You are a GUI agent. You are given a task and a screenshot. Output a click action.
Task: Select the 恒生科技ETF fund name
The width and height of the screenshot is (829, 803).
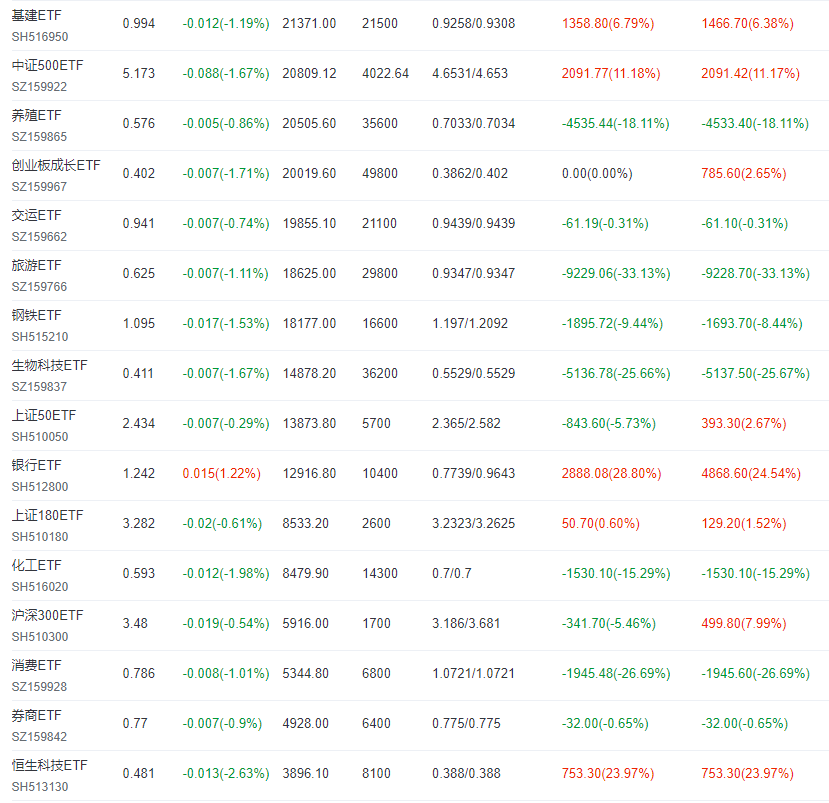pyautogui.click(x=50, y=765)
